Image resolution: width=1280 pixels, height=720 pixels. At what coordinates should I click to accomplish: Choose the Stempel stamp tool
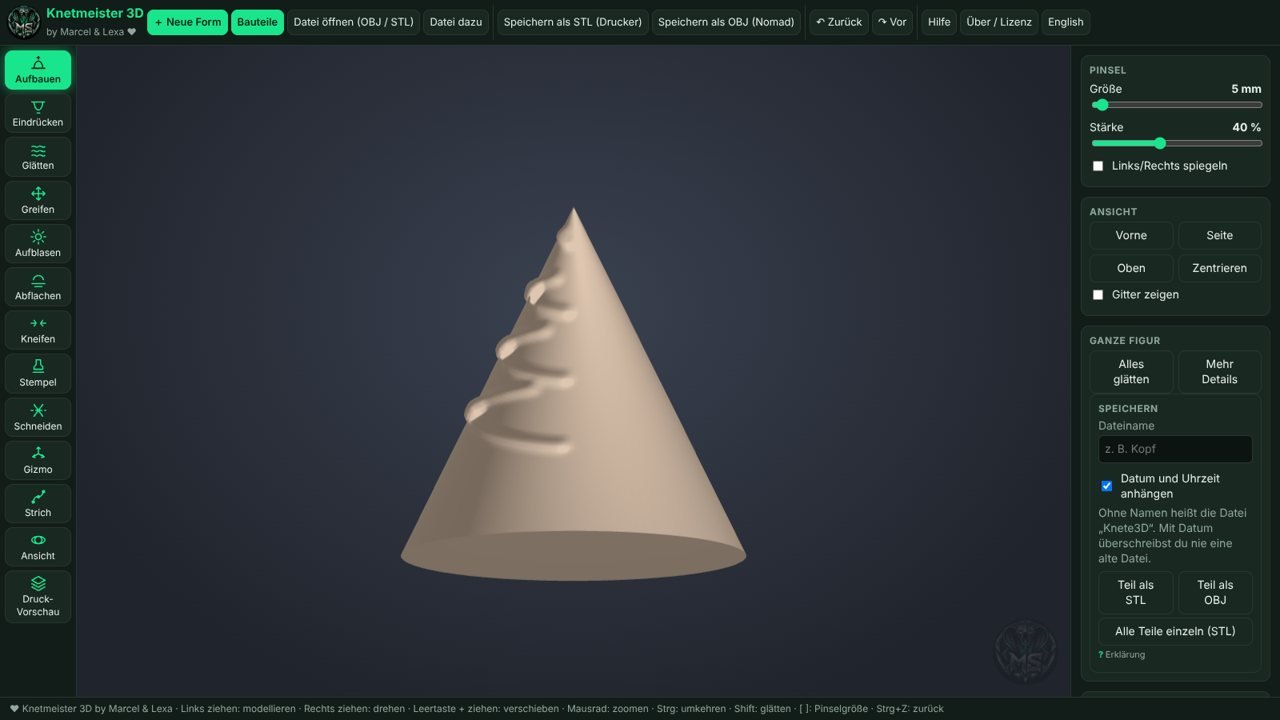point(38,374)
